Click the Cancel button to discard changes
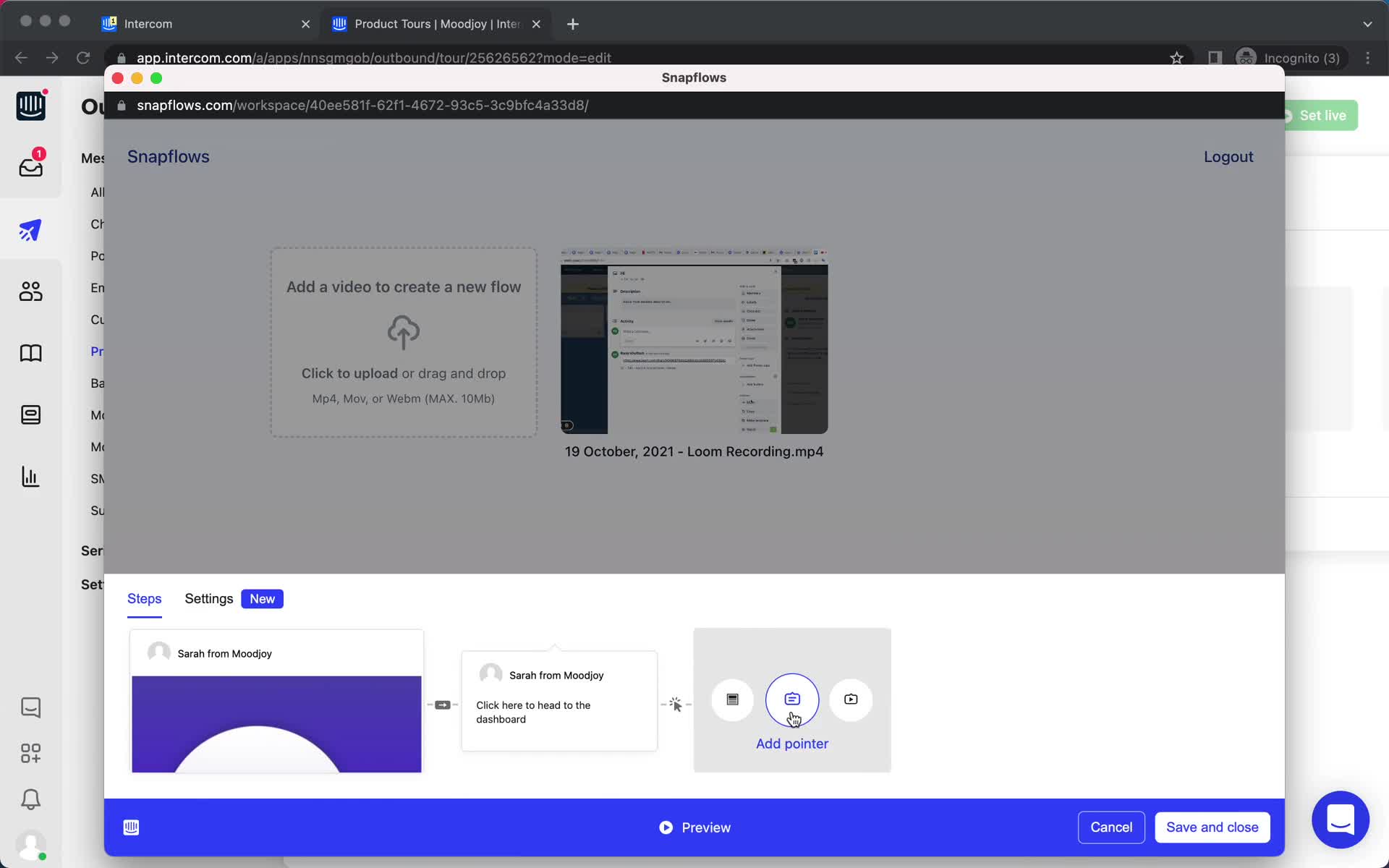The width and height of the screenshot is (1389, 868). pos(1111,827)
